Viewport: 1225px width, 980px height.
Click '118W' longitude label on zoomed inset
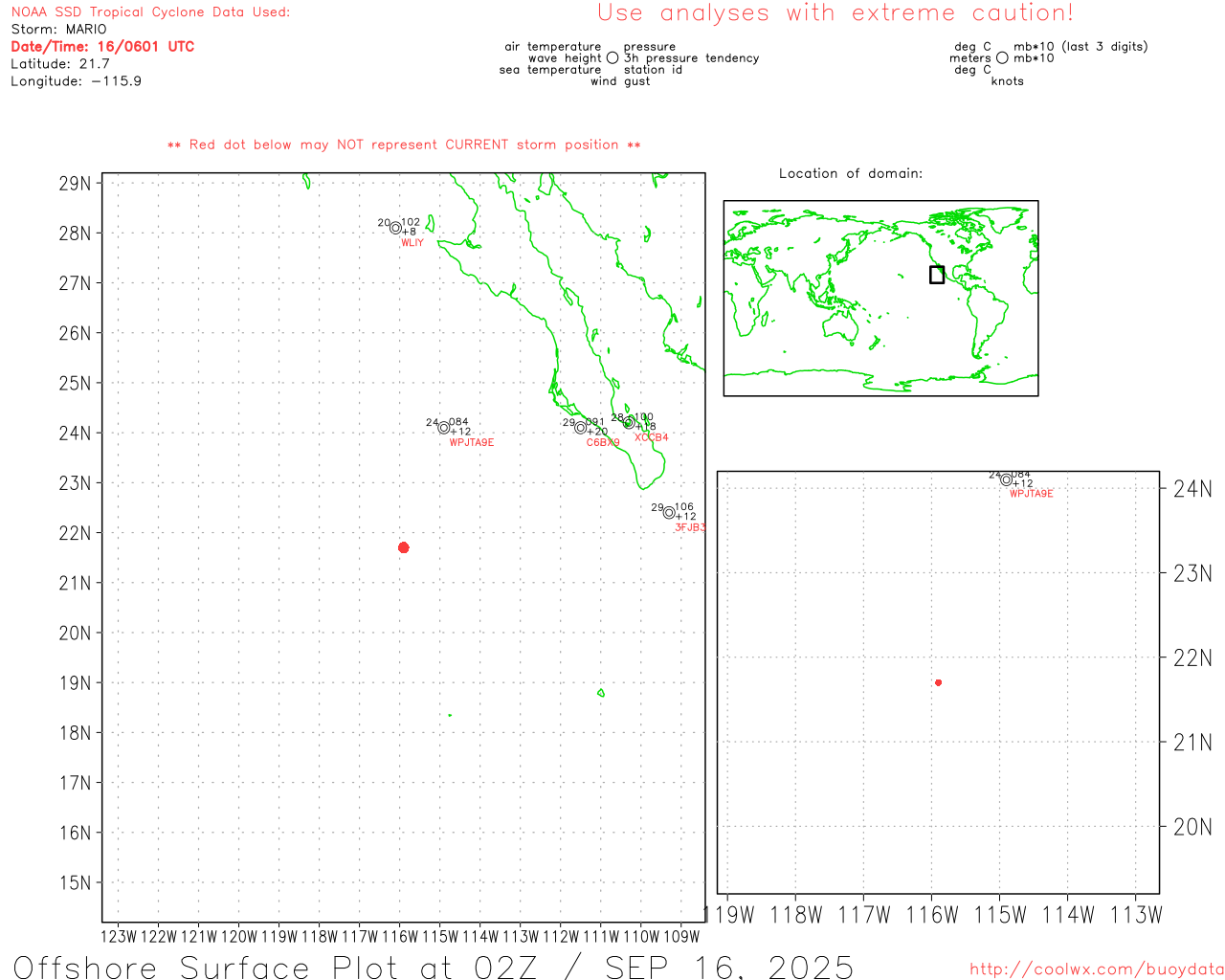click(x=796, y=915)
